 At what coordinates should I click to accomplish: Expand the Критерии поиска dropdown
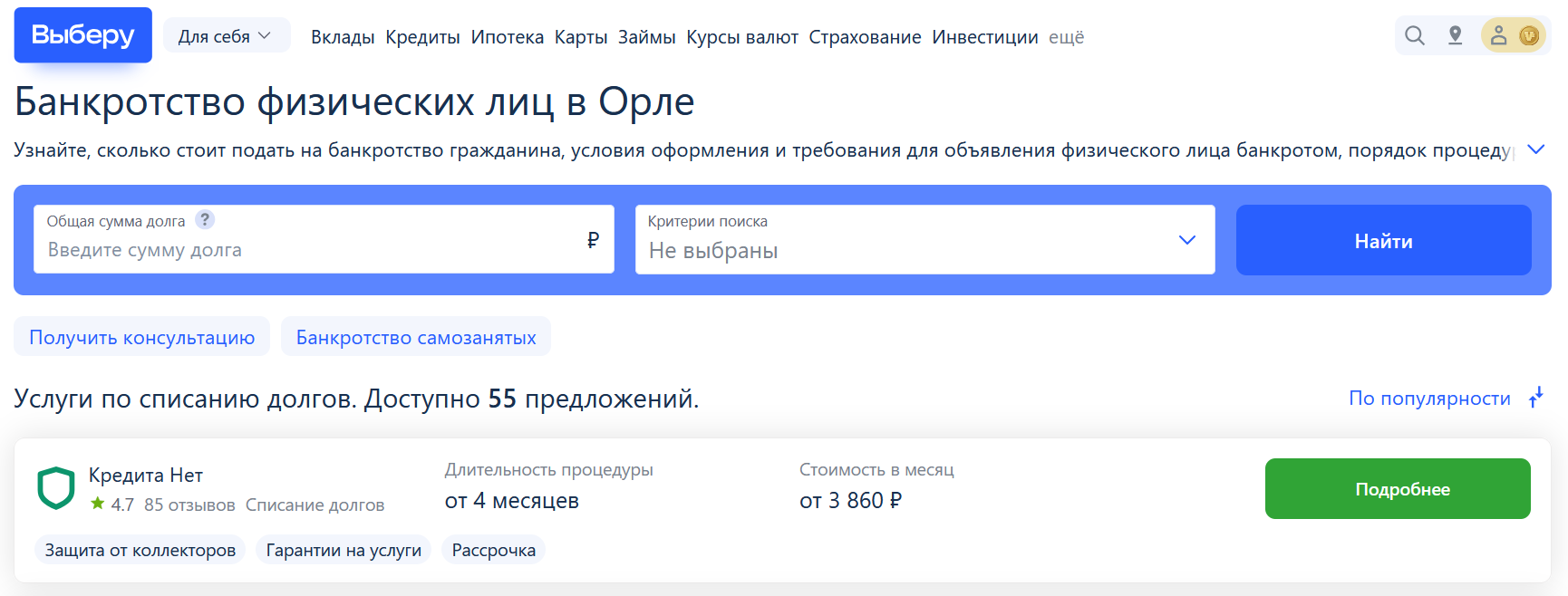924,239
